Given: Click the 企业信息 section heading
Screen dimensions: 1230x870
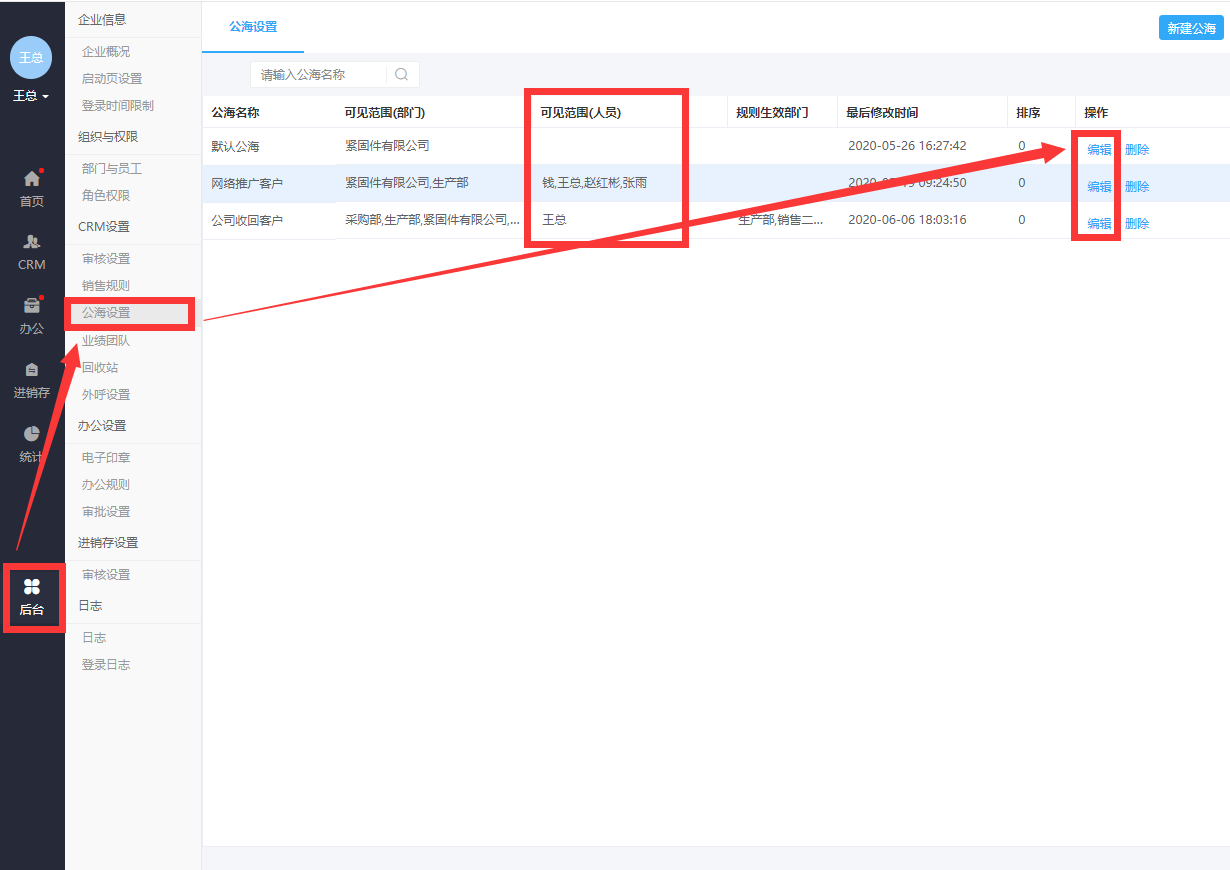Looking at the screenshot, I should [x=102, y=19].
